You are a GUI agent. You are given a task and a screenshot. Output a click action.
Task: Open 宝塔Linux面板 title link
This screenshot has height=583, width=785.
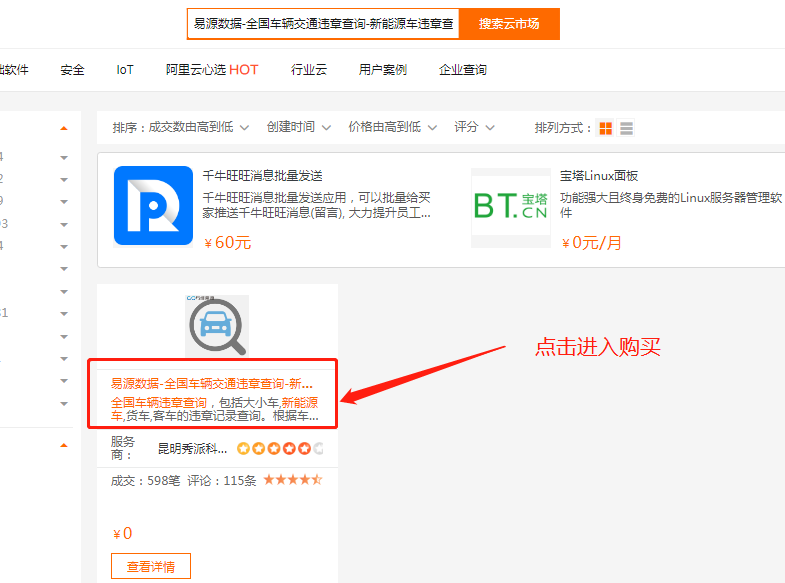(599, 176)
